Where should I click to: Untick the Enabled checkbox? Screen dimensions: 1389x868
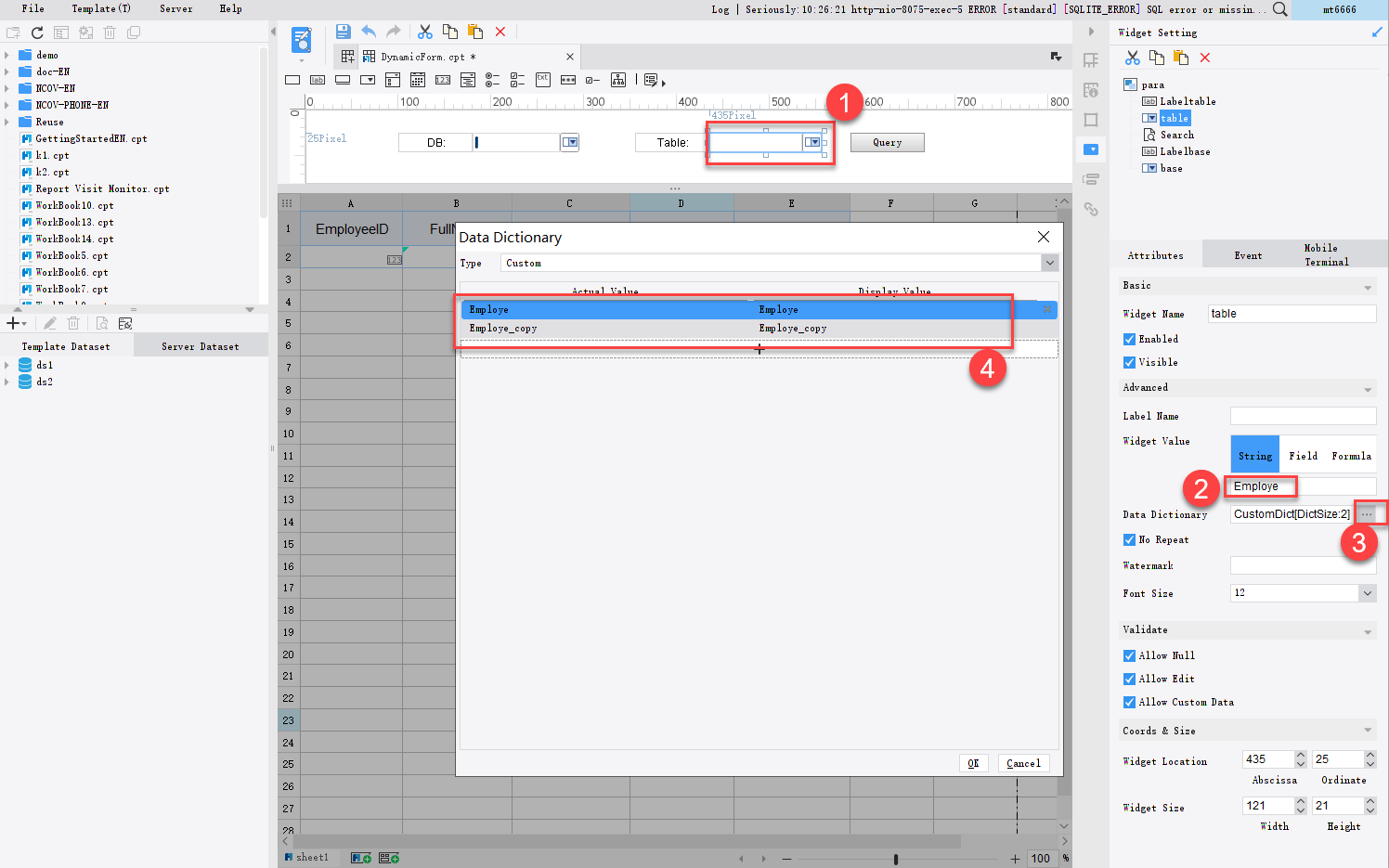tap(1129, 340)
